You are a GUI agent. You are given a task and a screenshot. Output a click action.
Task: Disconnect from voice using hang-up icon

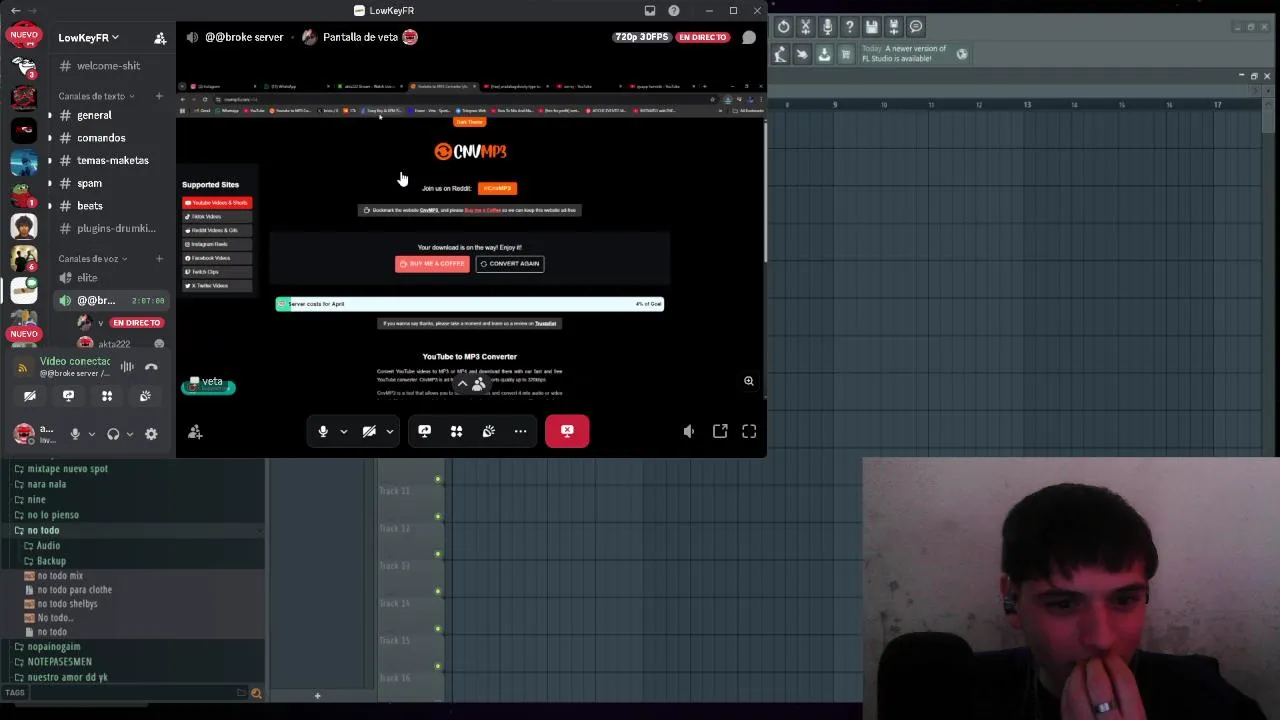[x=151, y=367]
